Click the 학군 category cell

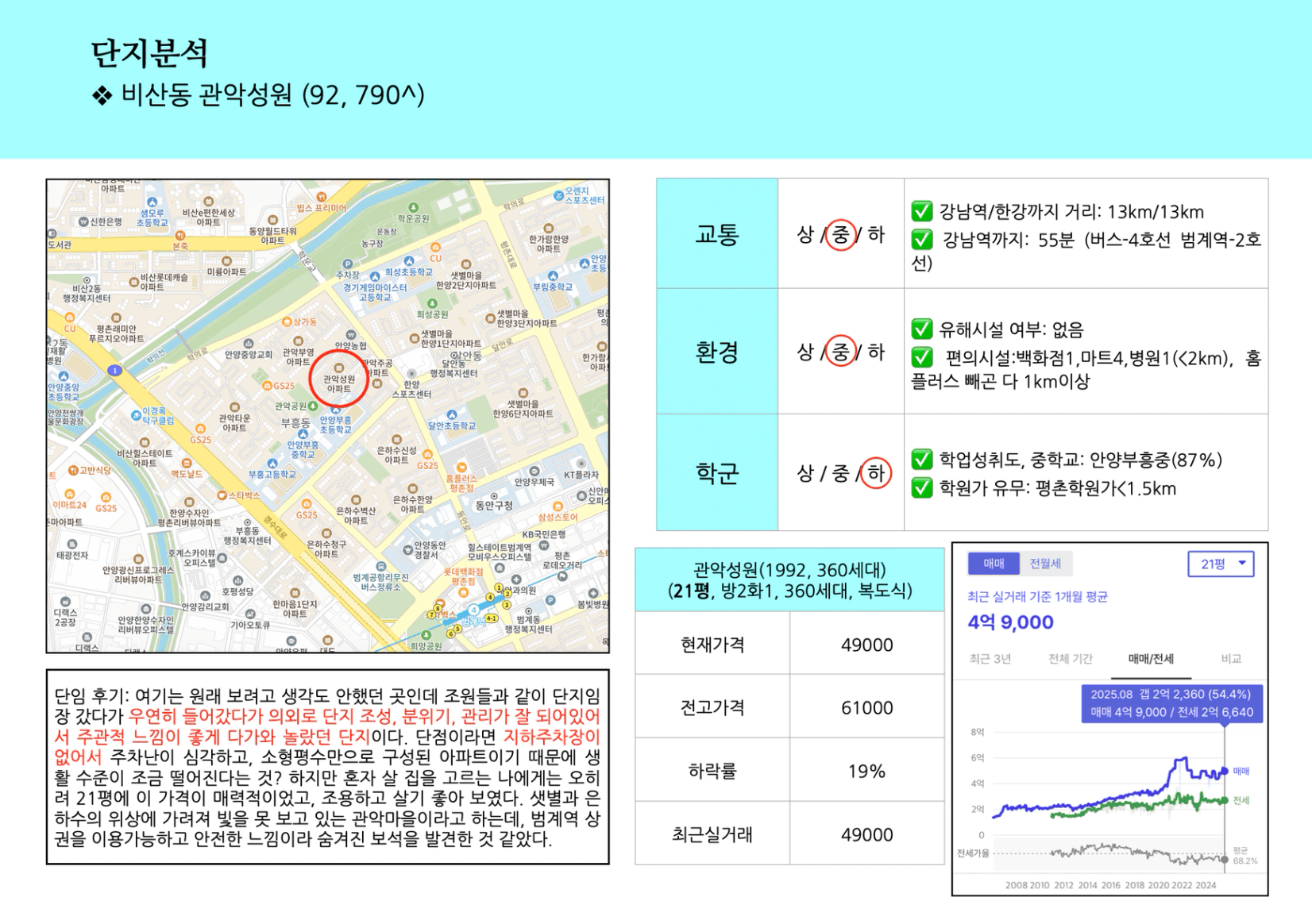[717, 473]
